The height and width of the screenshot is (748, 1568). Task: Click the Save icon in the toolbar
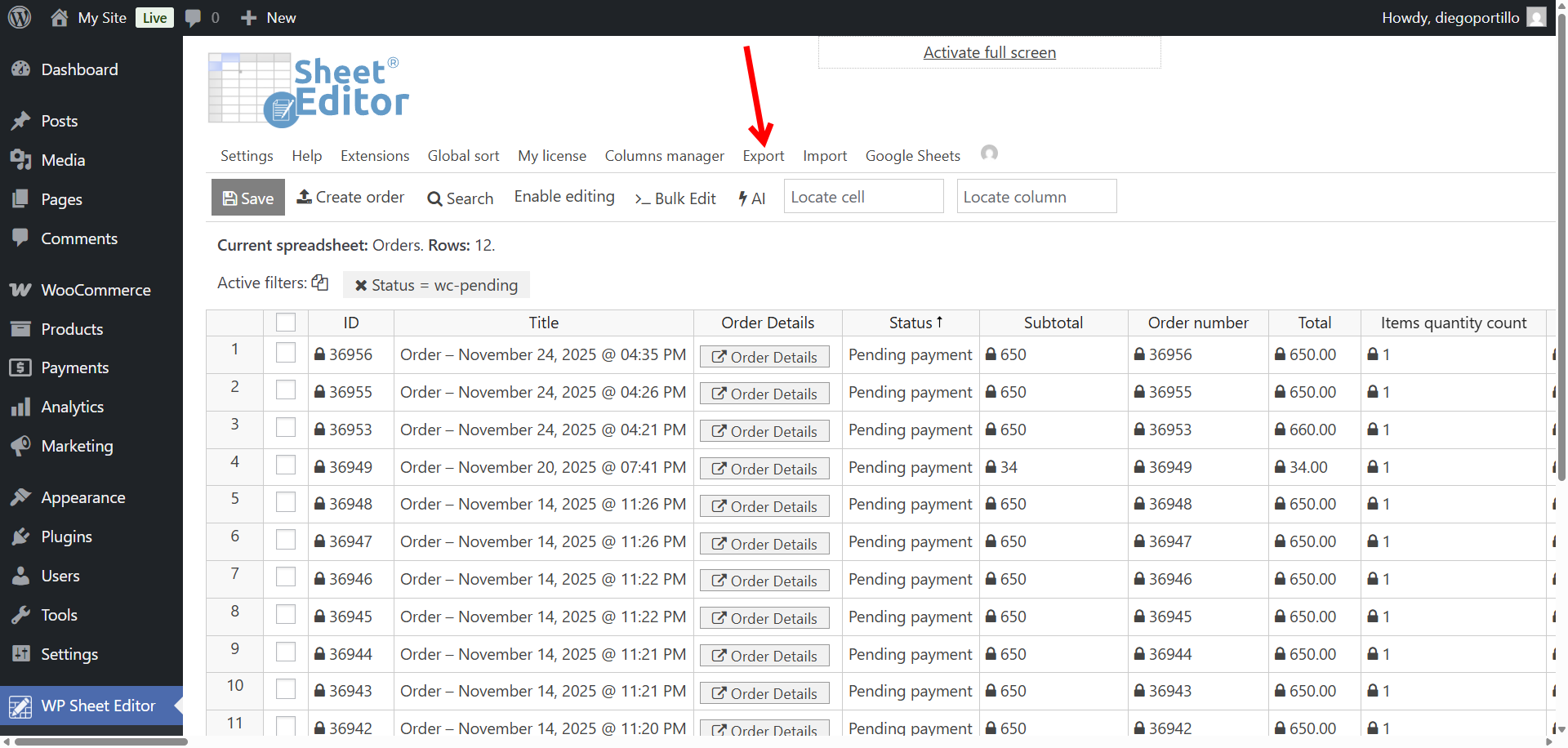click(x=229, y=197)
